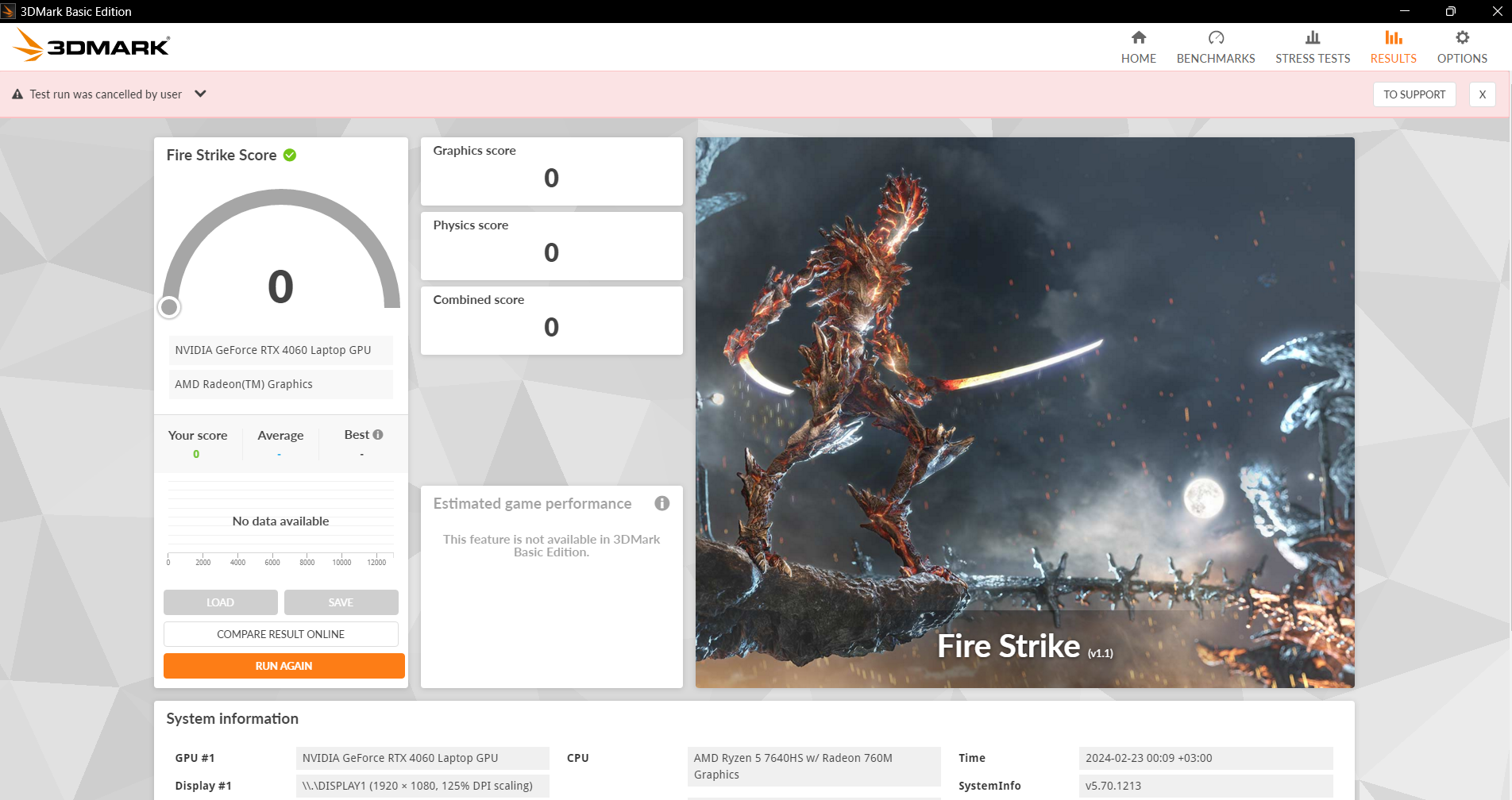Click the Best score info icon
Image resolution: width=1512 pixels, height=800 pixels.
click(x=378, y=434)
